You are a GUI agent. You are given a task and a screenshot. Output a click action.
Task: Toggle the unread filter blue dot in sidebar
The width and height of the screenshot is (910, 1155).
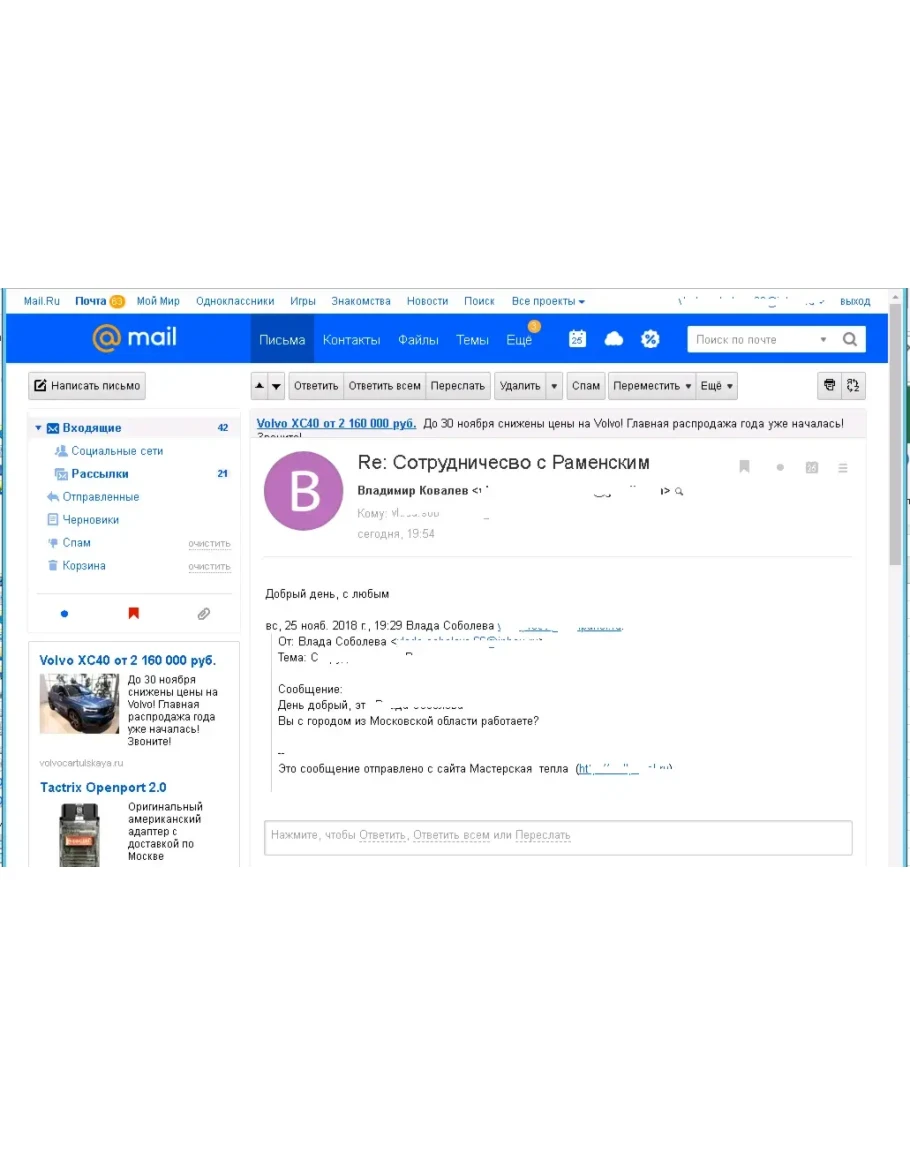click(64, 613)
